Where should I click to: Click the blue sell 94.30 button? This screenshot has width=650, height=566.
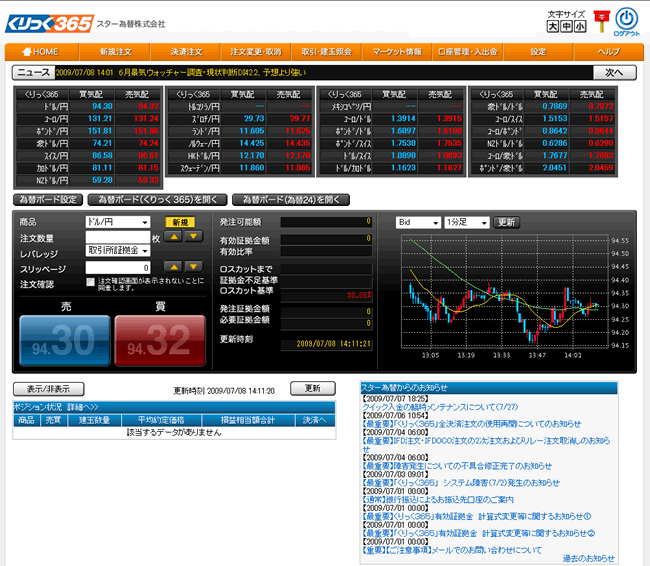[65, 341]
